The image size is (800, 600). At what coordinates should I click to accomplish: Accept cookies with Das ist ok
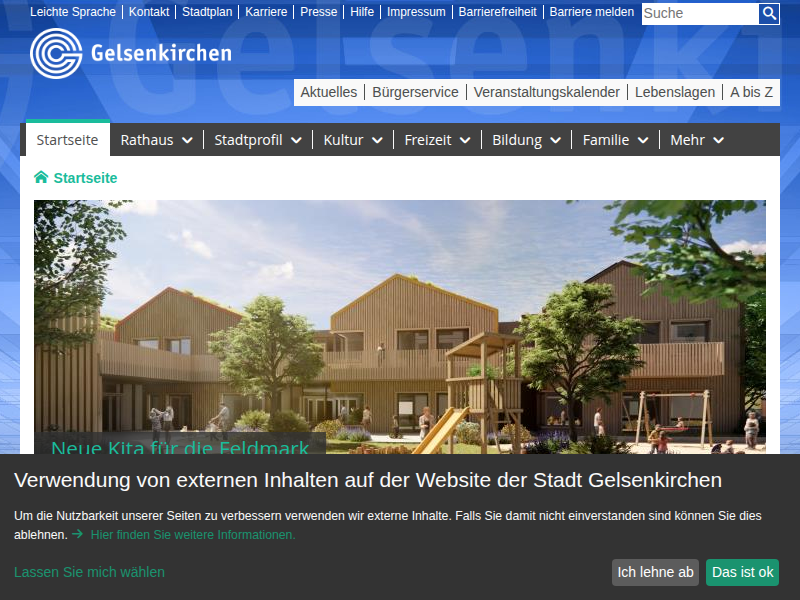pos(742,572)
